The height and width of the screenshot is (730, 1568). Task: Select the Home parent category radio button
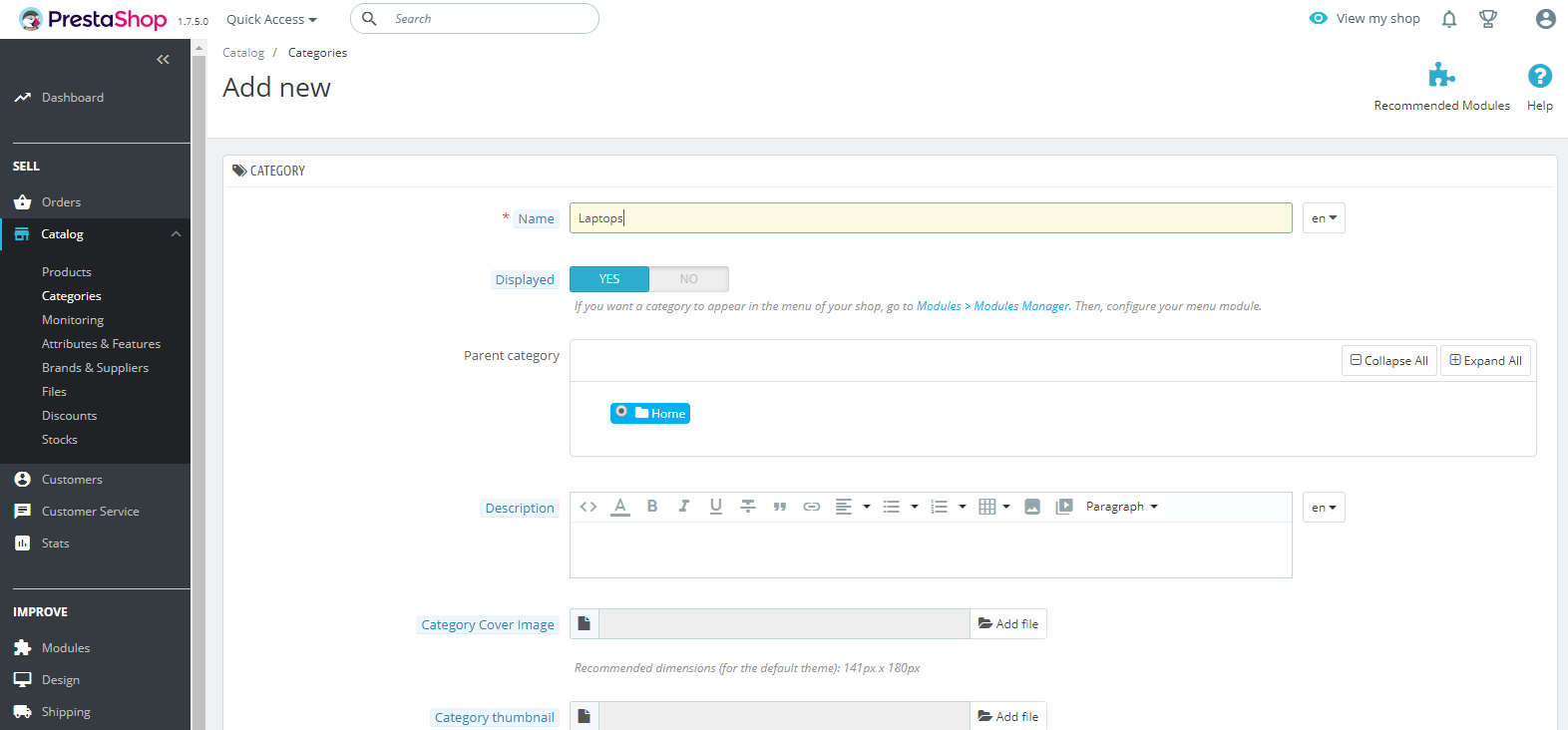point(621,411)
